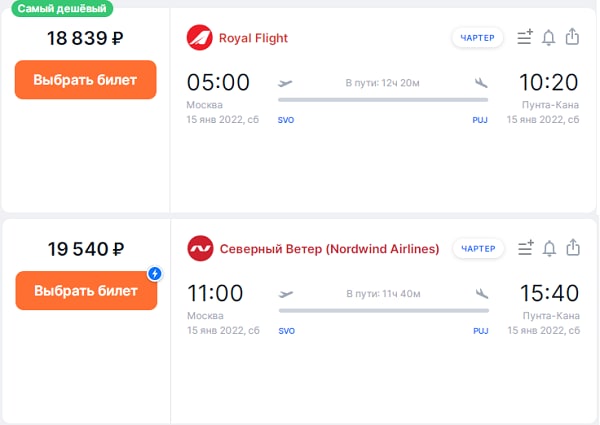This screenshot has width=600, height=425.
Task: Subscribe via bell icon on Royal Flight ticket
Action: (549, 38)
